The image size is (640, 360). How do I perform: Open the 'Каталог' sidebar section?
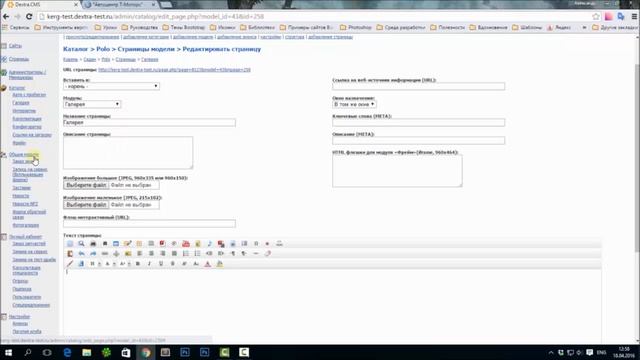17,88
